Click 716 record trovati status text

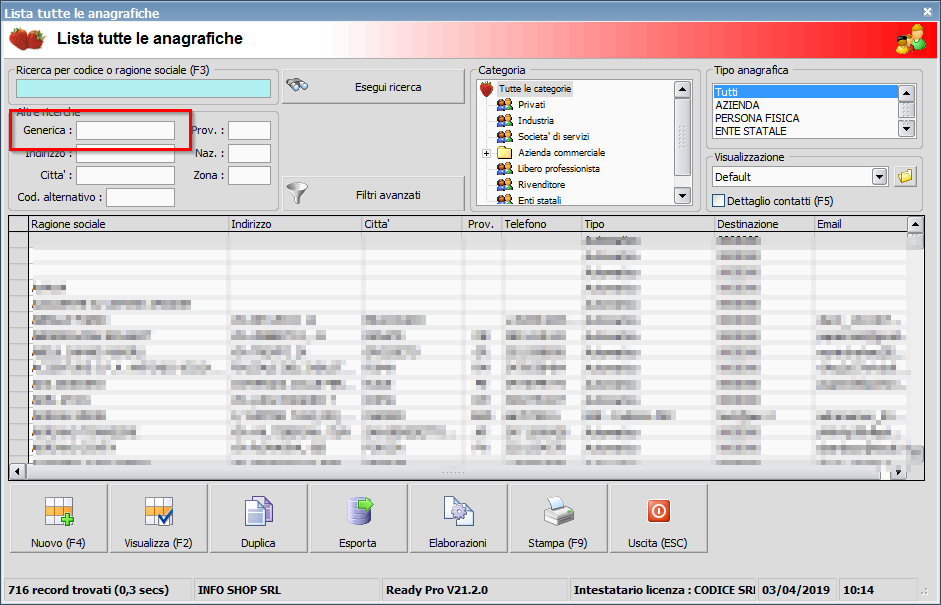click(89, 590)
